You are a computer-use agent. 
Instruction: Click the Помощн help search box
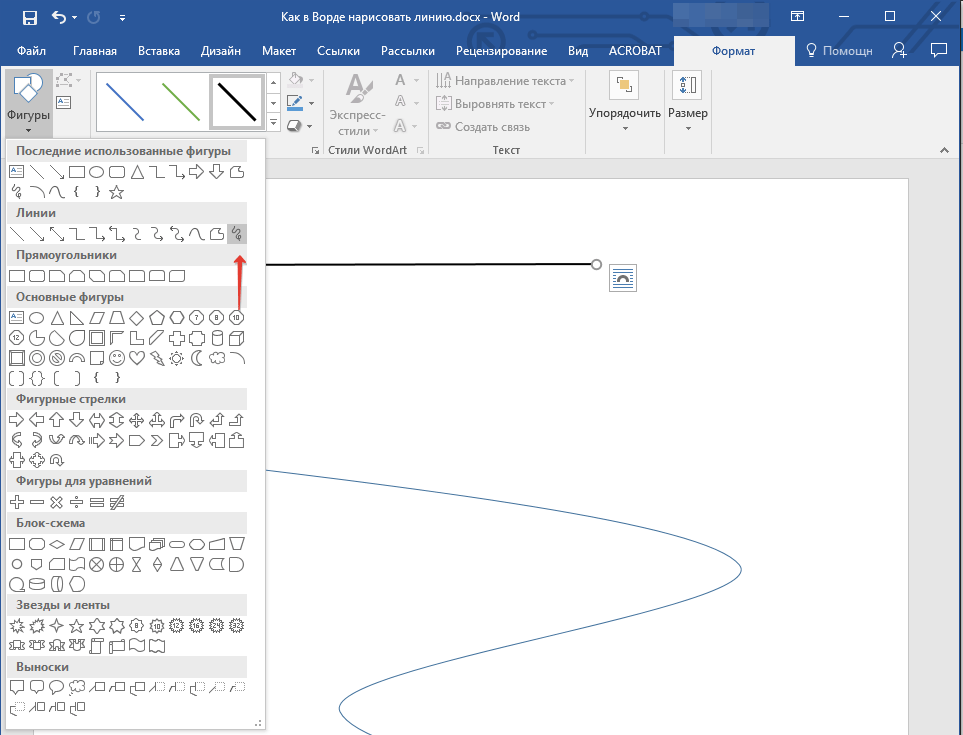[838, 51]
